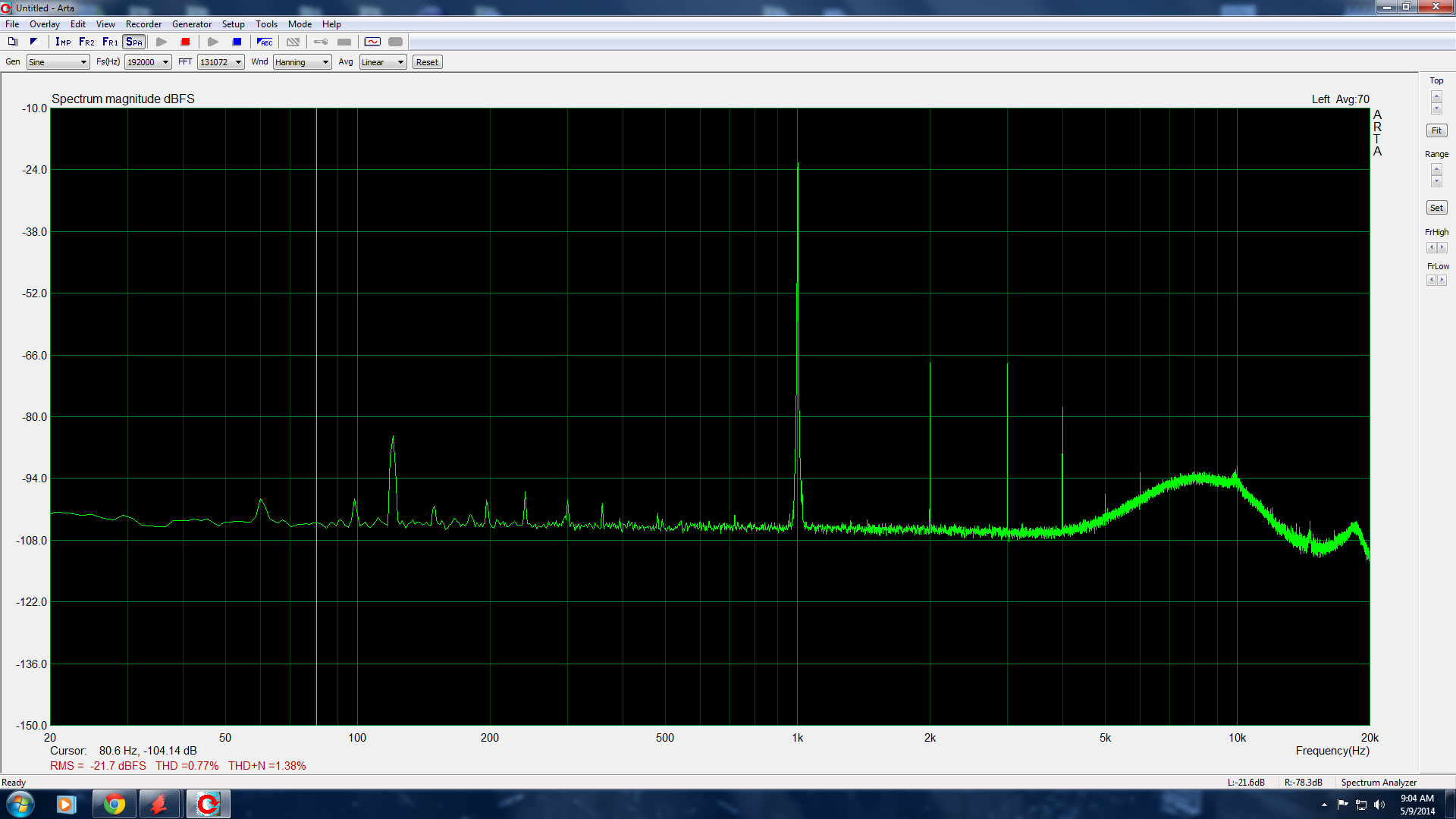Open the Setup menu

pyautogui.click(x=234, y=24)
